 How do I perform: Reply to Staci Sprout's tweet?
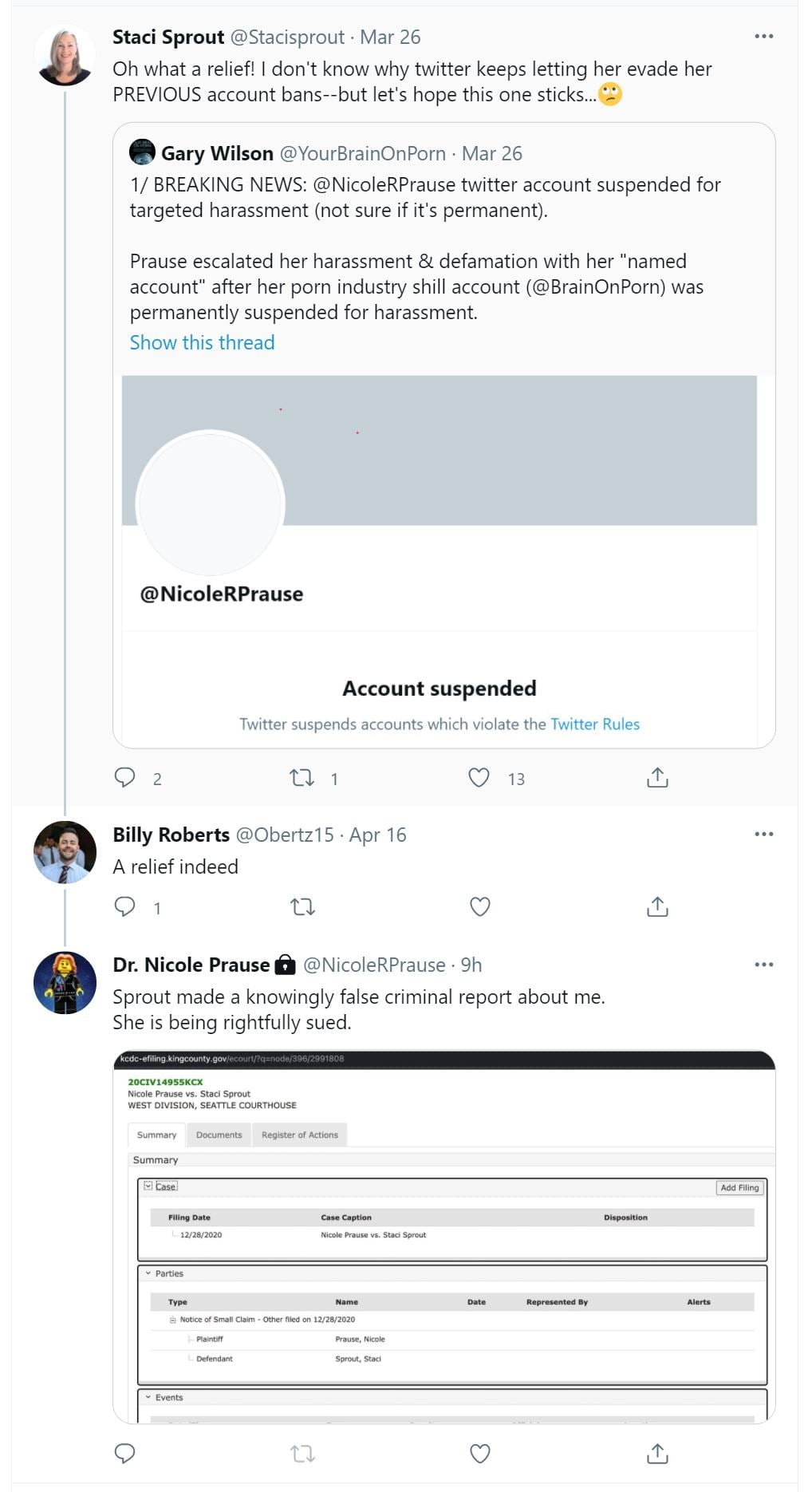tap(125, 777)
